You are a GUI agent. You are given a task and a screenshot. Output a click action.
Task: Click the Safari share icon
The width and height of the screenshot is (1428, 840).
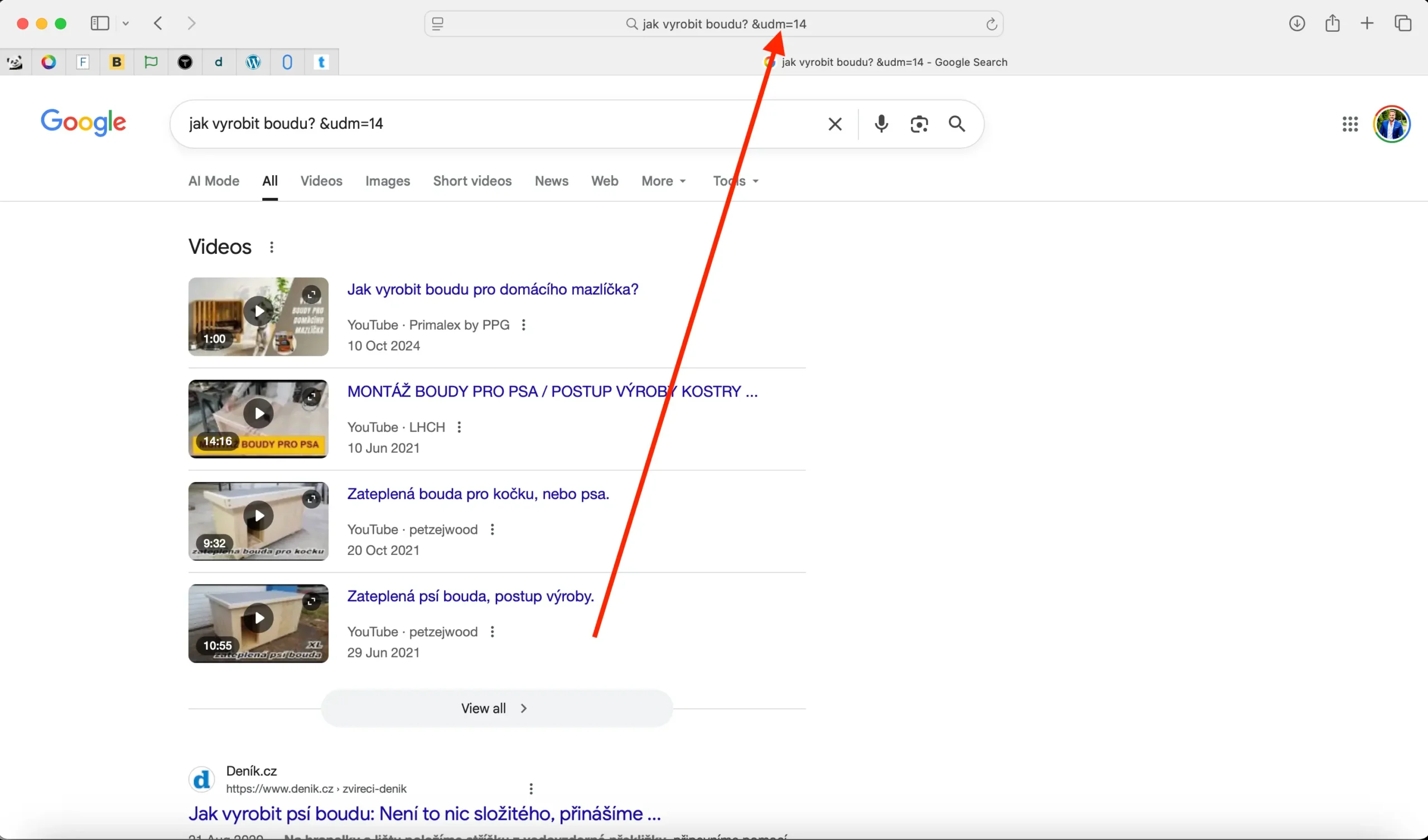[x=1332, y=23]
